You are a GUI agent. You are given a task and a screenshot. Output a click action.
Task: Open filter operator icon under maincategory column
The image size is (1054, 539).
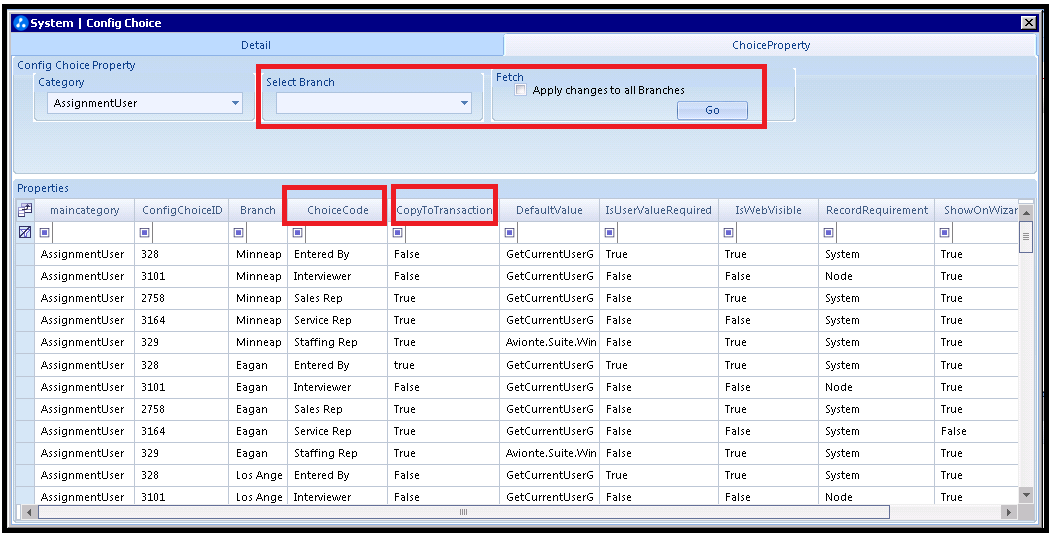(x=44, y=233)
